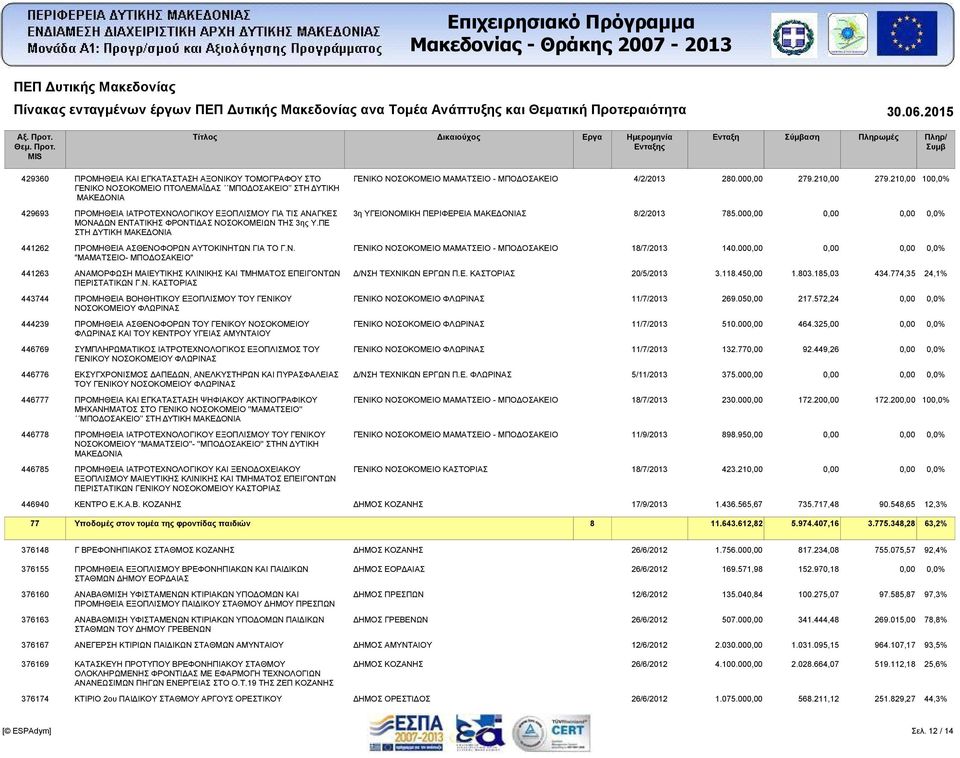The height and width of the screenshot is (758, 960).
Task: Click the Greek national emblem logo
Action: (793, 36)
